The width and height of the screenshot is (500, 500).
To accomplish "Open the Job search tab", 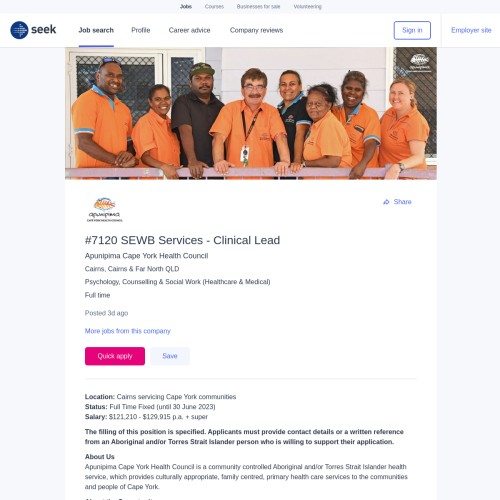I will click(96, 30).
